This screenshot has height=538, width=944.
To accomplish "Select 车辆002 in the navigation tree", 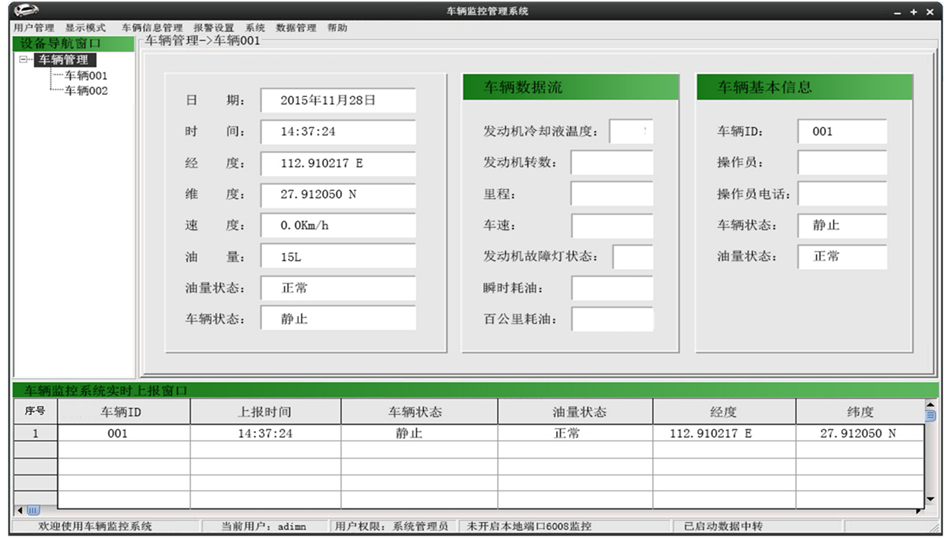I will coord(86,91).
